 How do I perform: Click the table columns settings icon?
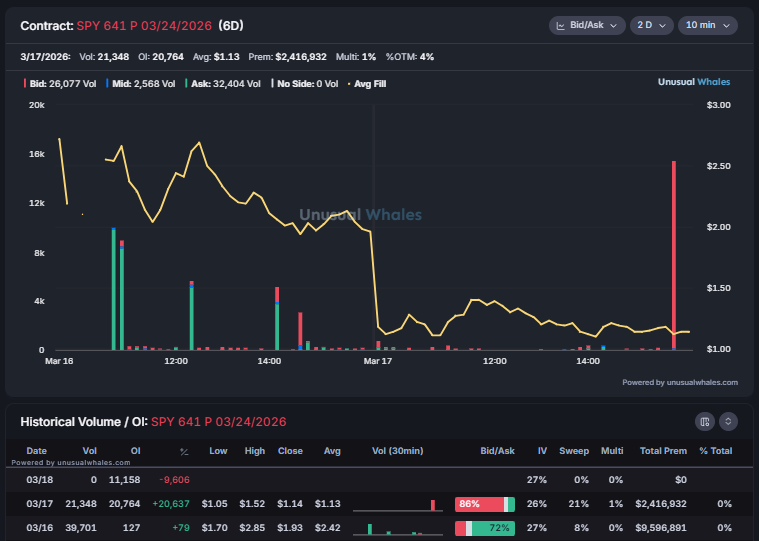point(705,421)
